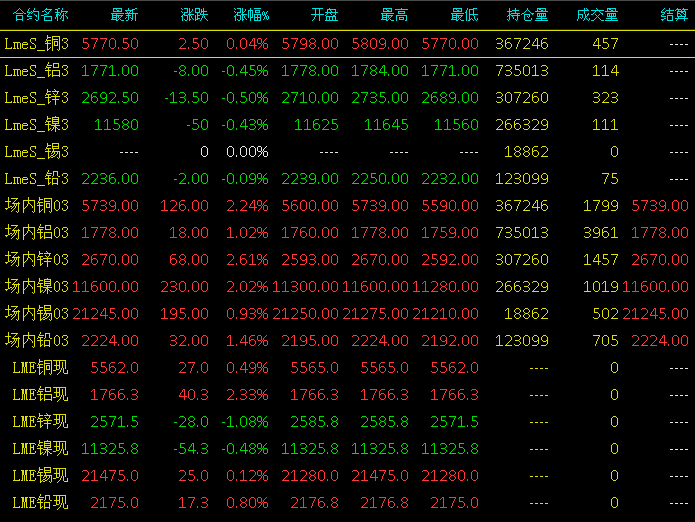Click the 最低 column header
This screenshot has height=522, width=695.
464,15
